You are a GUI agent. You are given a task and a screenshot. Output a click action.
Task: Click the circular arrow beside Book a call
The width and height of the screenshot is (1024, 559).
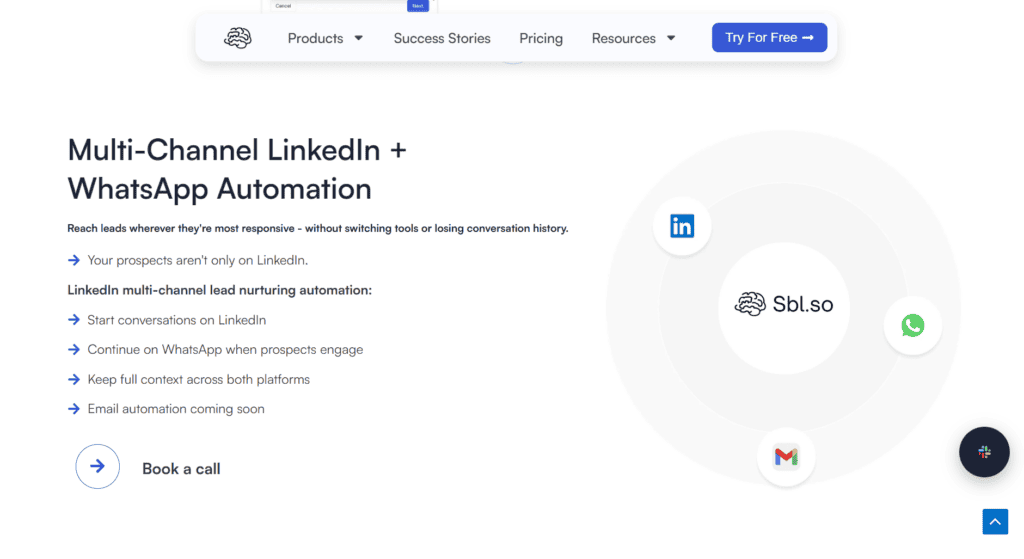[97, 466]
